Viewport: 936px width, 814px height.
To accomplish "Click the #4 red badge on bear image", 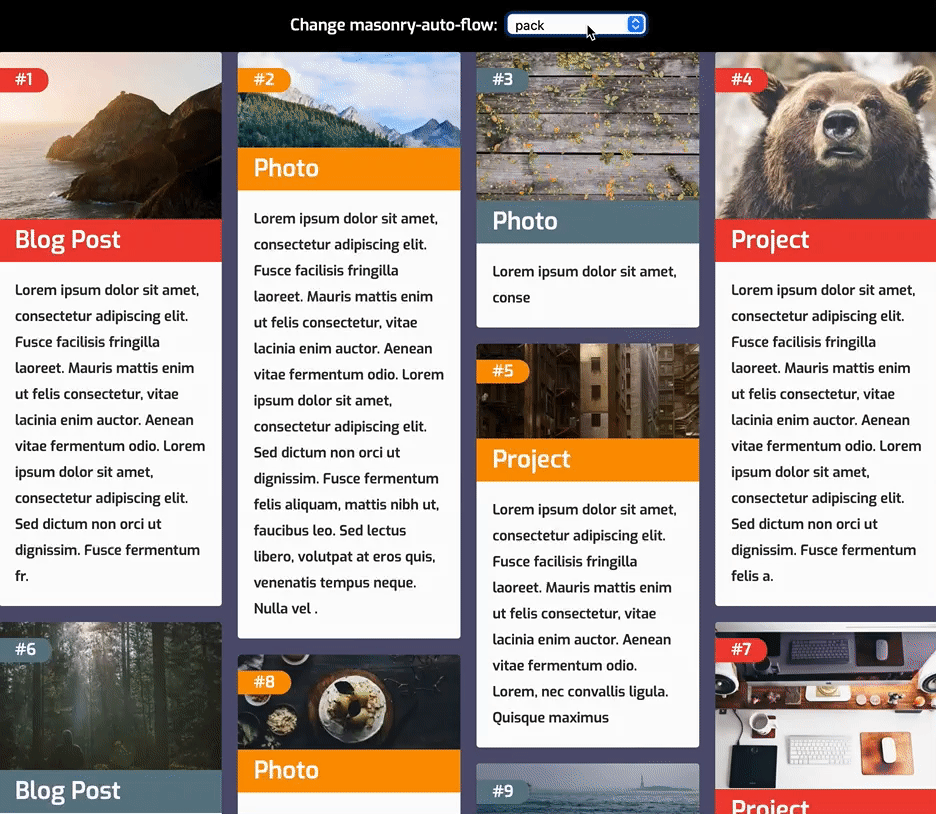I will [x=741, y=79].
